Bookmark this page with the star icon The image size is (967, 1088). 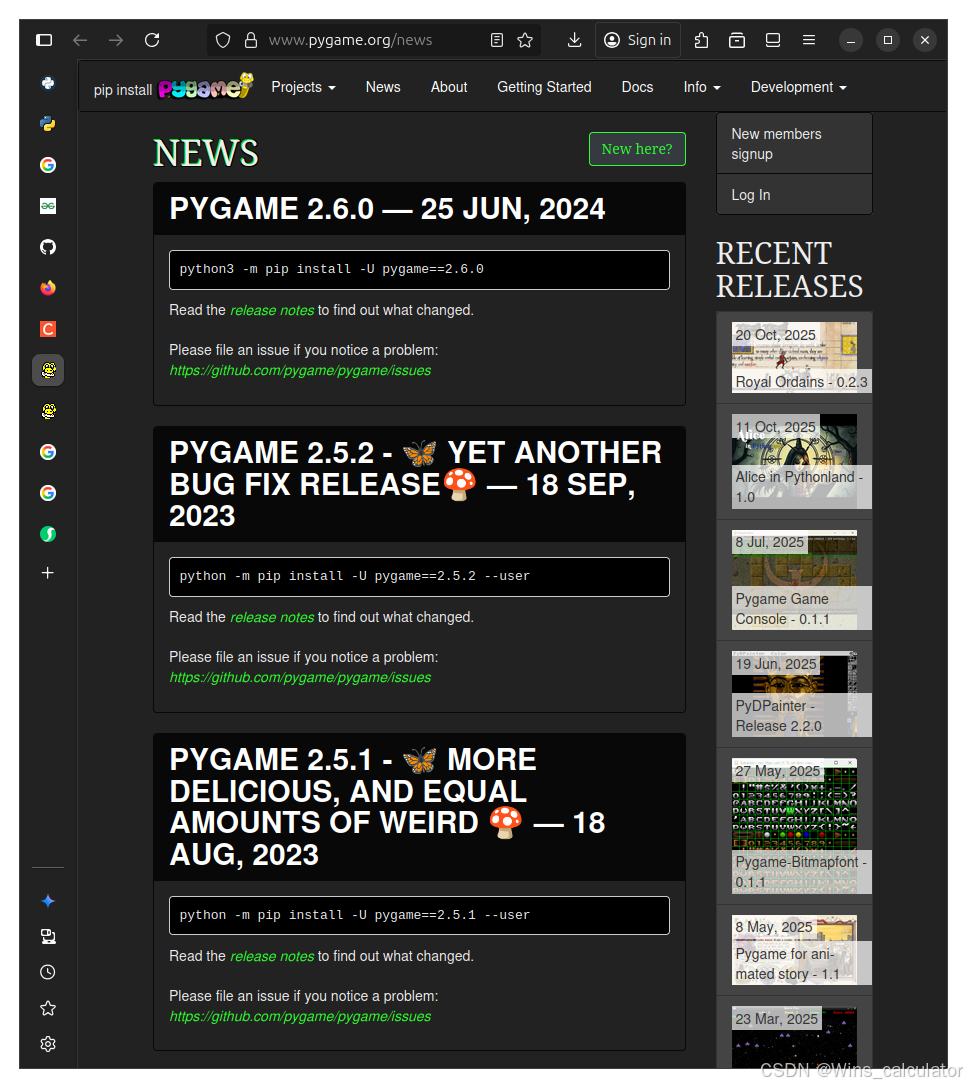point(525,40)
